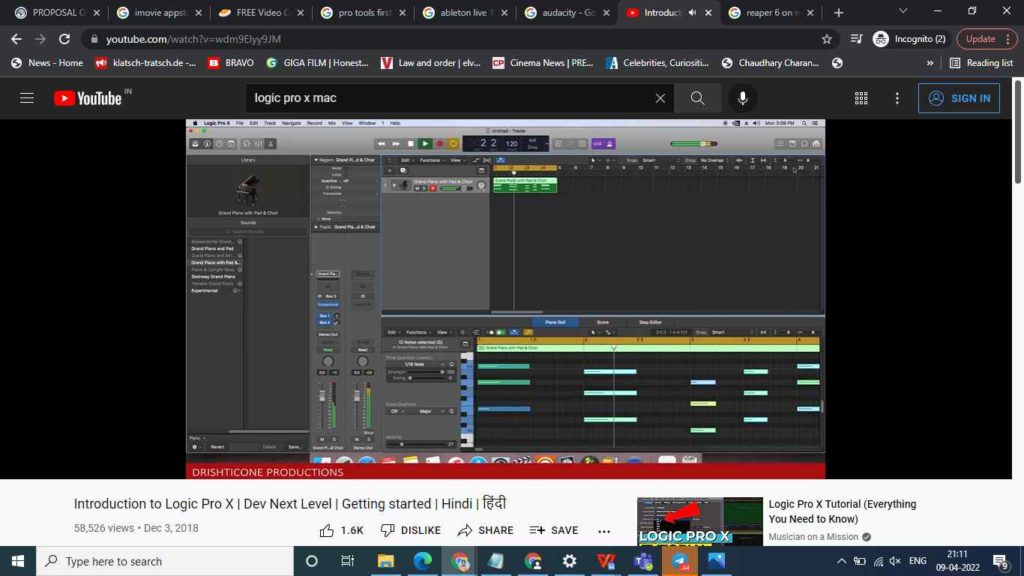Click the Windows Start button
The height and width of the screenshot is (576, 1024).
click(x=18, y=561)
